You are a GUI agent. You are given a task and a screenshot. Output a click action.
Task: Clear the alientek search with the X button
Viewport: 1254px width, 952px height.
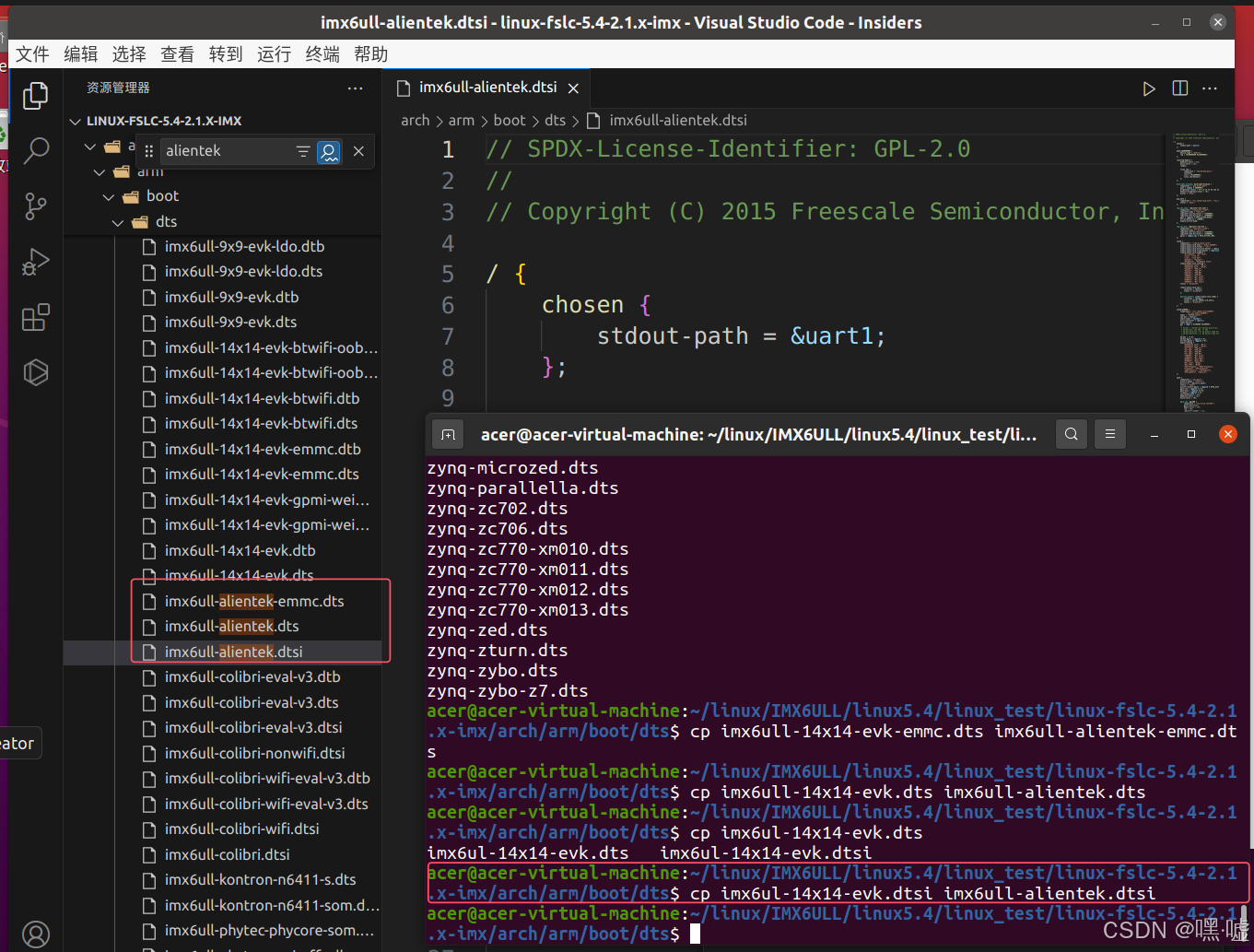tap(358, 150)
